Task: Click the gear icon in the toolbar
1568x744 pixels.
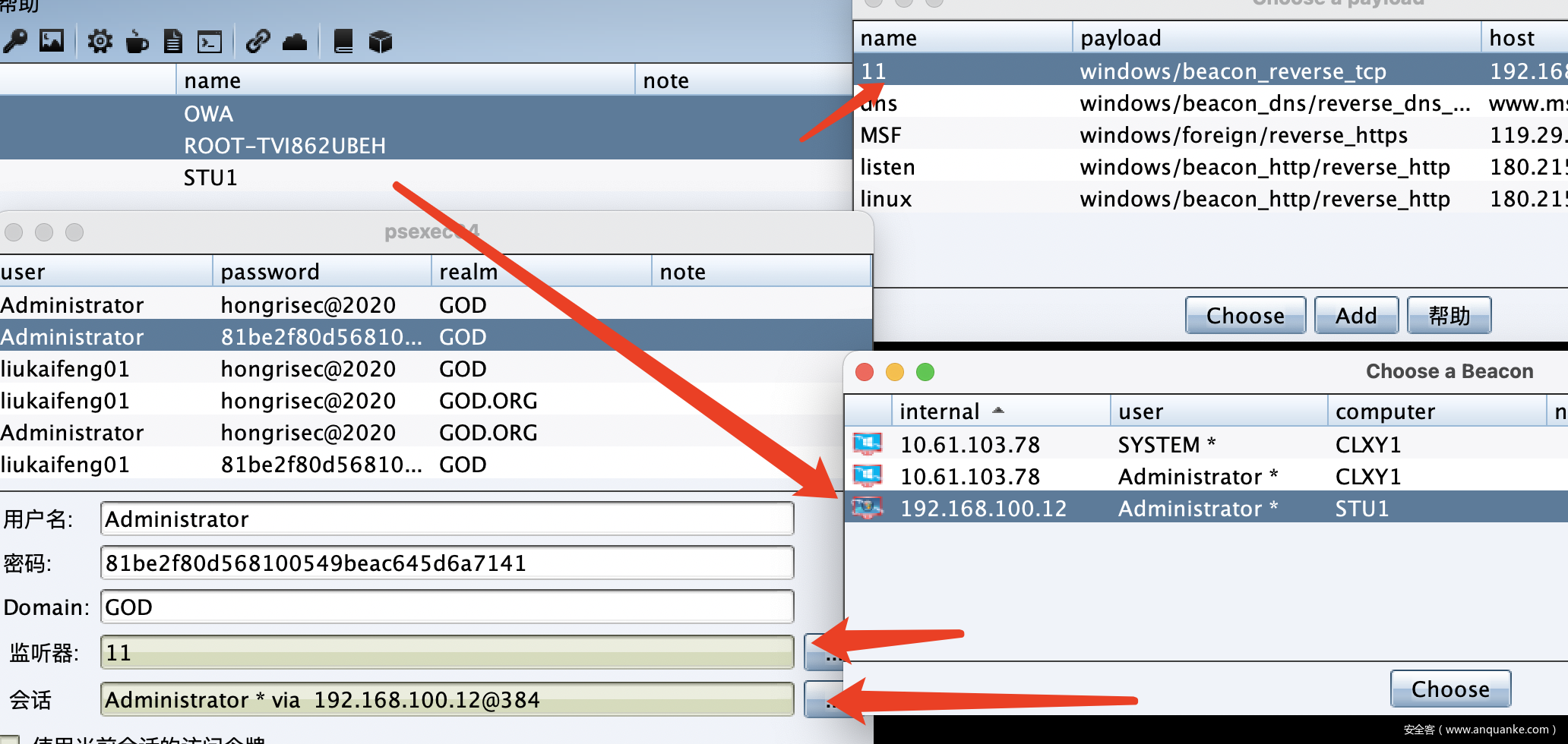Action: tap(100, 40)
